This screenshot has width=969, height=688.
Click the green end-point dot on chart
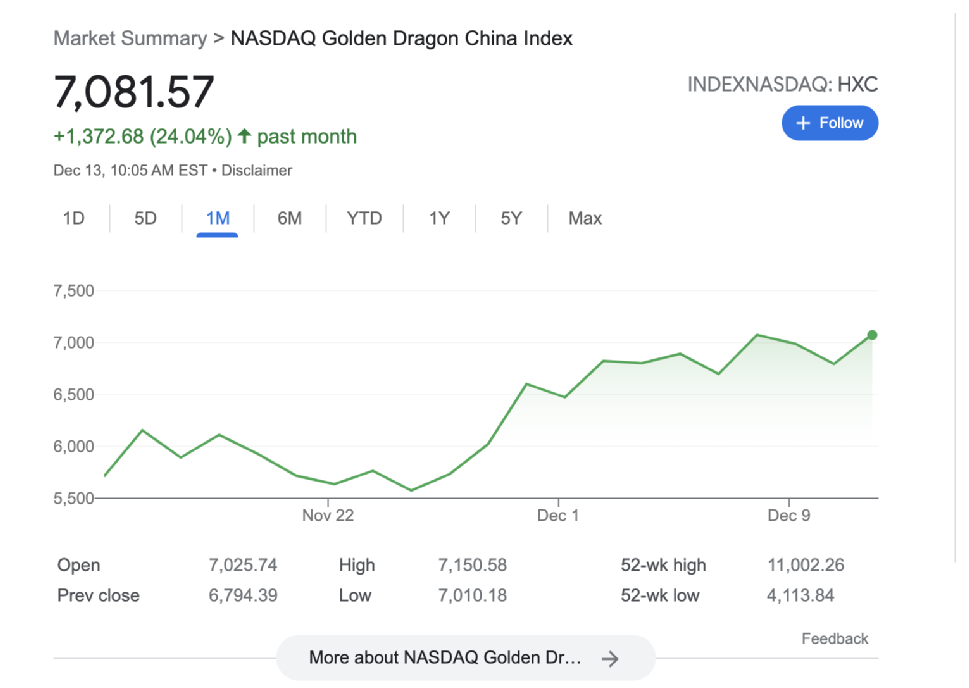point(872,335)
